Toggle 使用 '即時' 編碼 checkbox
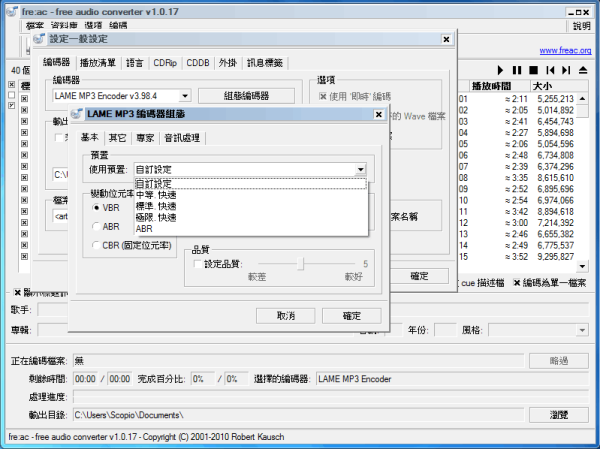 (323, 96)
